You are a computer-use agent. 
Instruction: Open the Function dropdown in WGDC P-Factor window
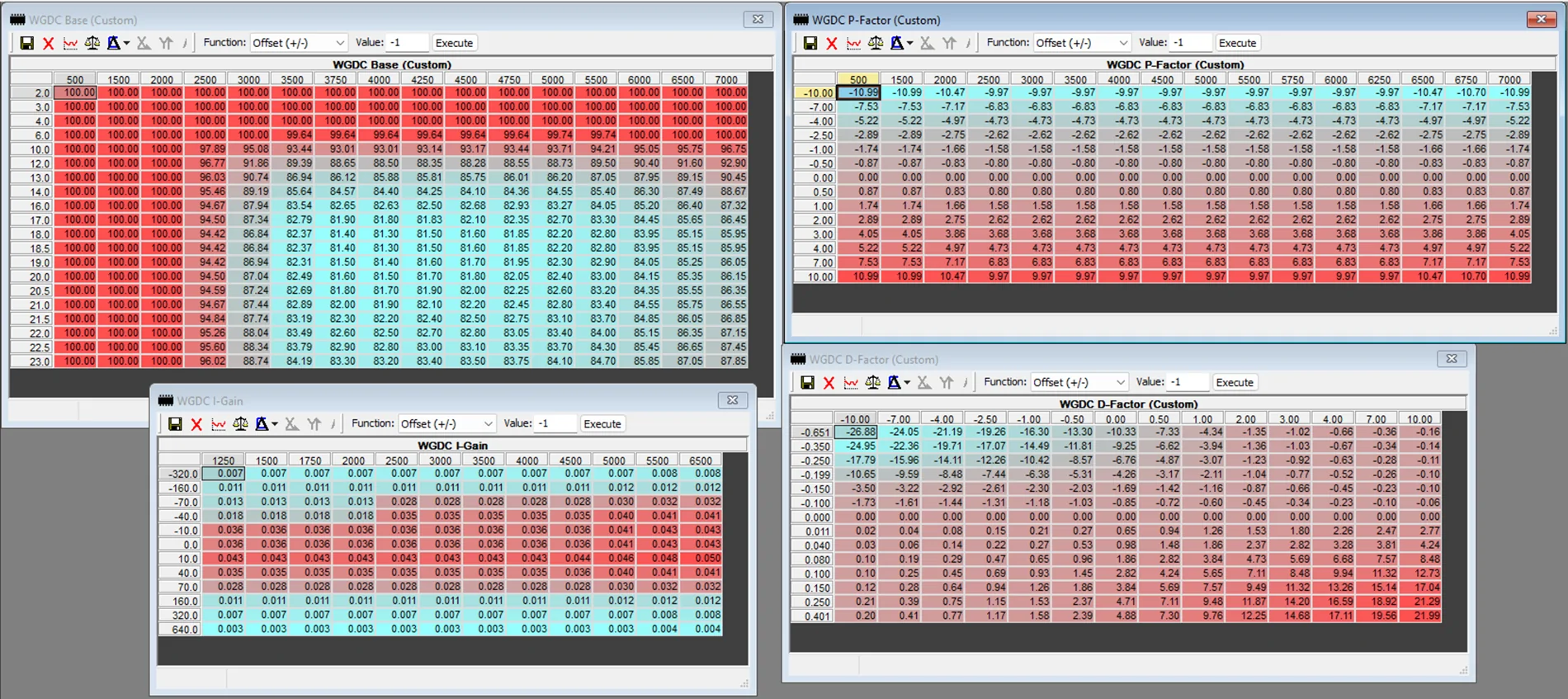(1081, 43)
